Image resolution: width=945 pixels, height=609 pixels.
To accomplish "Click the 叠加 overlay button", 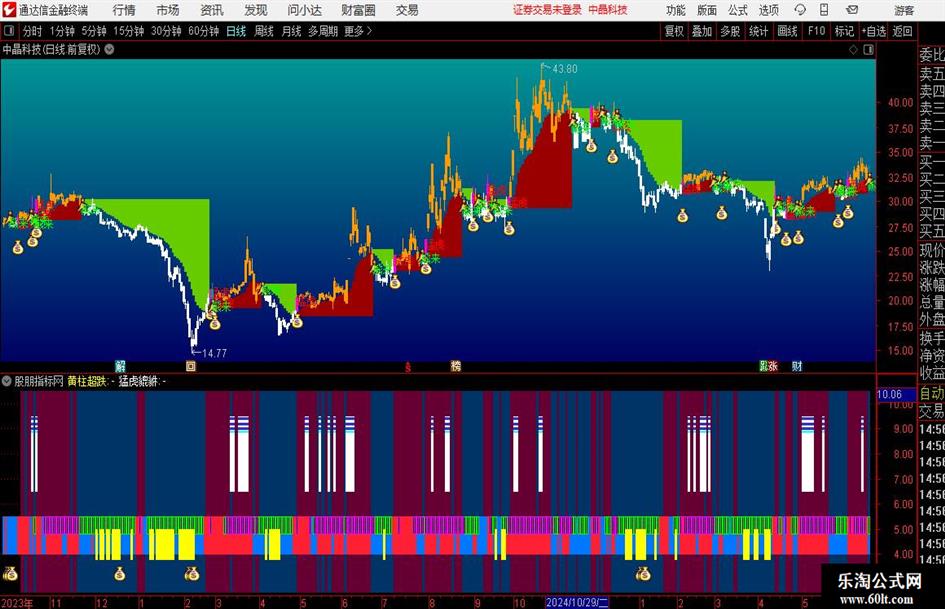I will coord(702,31).
